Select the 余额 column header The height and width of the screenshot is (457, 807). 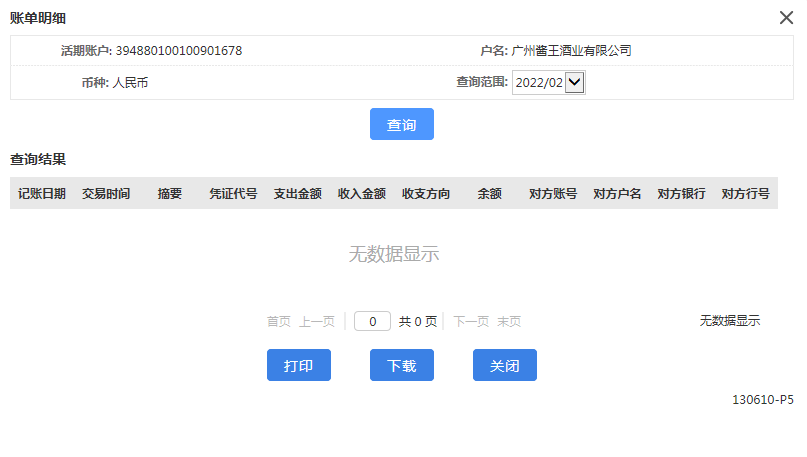tap(489, 194)
